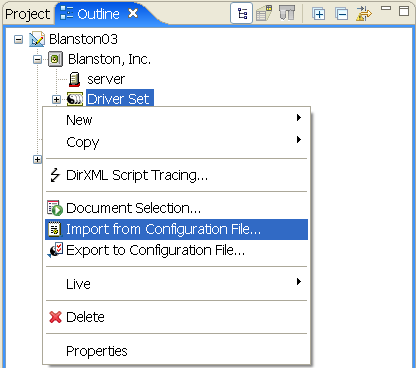Screen dimensions: 416x368
Task: Choose Export to Configuration File...
Action: coord(176,250)
